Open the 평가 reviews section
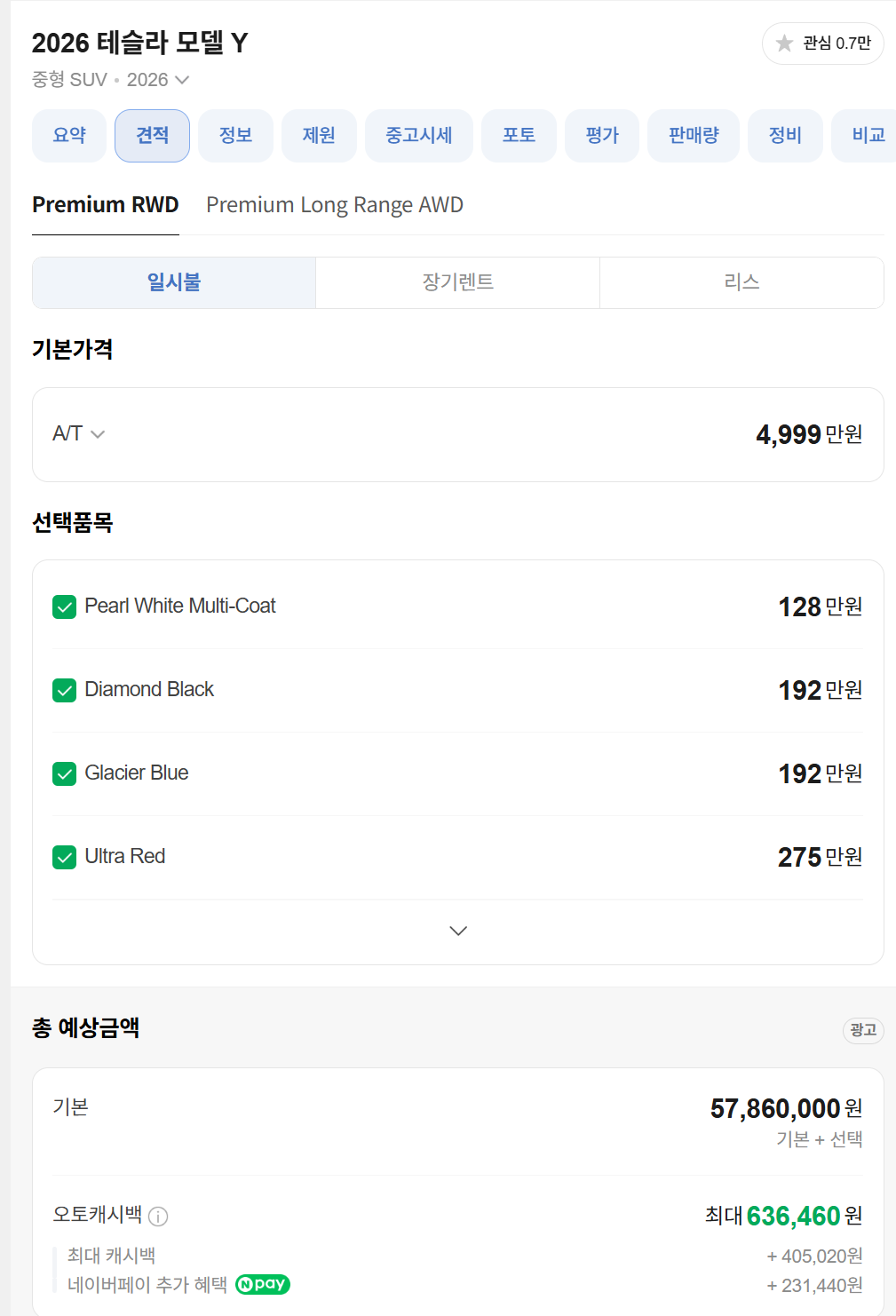The height and width of the screenshot is (1316, 896). [601, 135]
